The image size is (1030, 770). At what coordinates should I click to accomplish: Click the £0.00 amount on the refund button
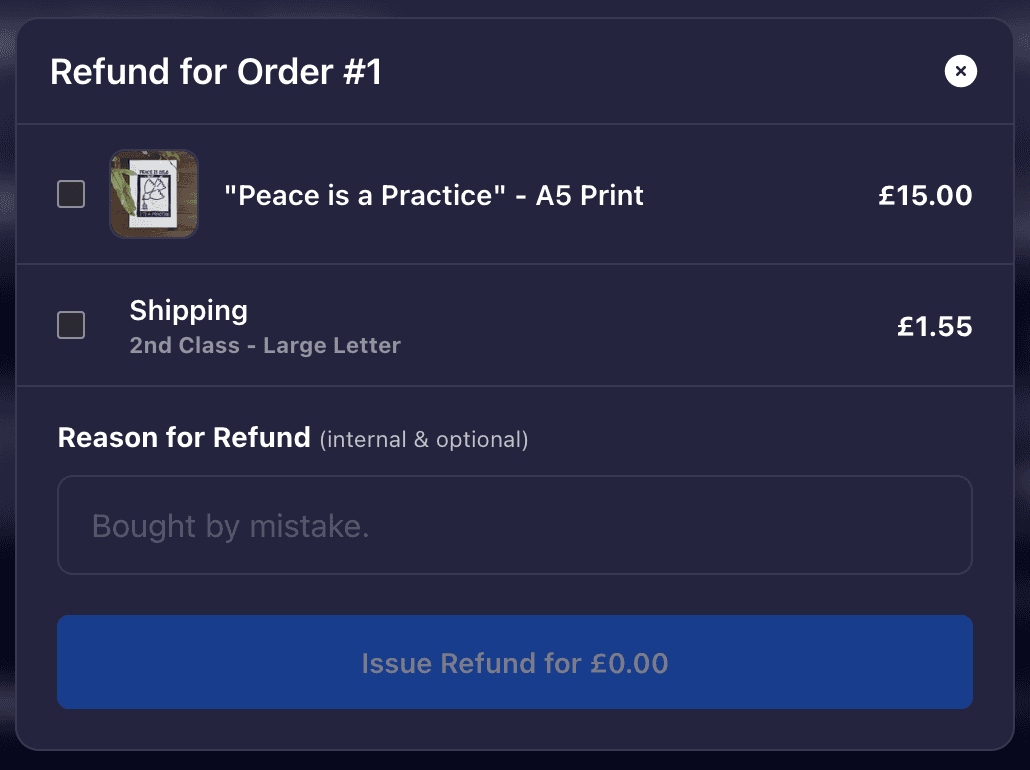629,663
